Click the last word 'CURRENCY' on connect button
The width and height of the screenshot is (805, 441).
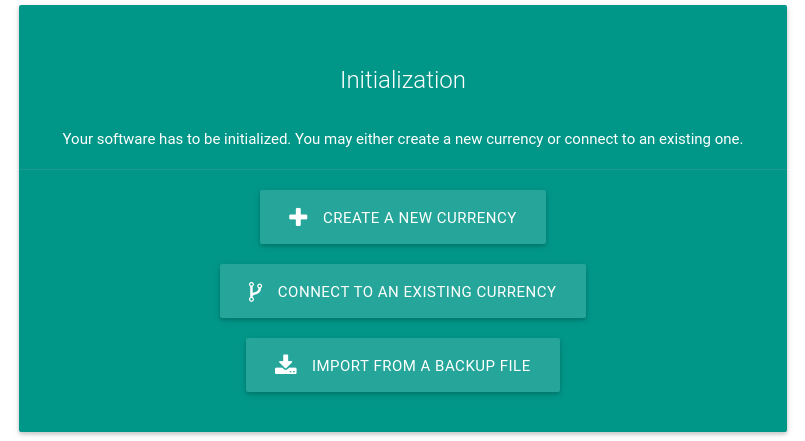coord(516,292)
